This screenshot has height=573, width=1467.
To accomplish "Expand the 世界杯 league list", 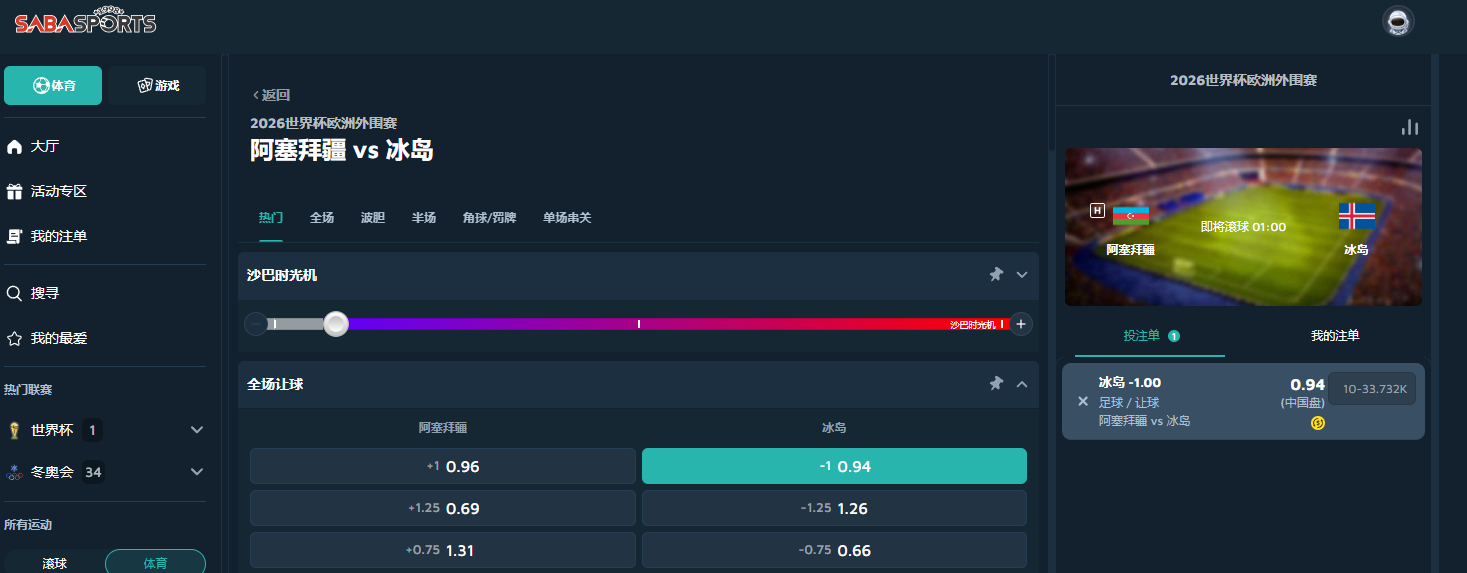I will 197,430.
